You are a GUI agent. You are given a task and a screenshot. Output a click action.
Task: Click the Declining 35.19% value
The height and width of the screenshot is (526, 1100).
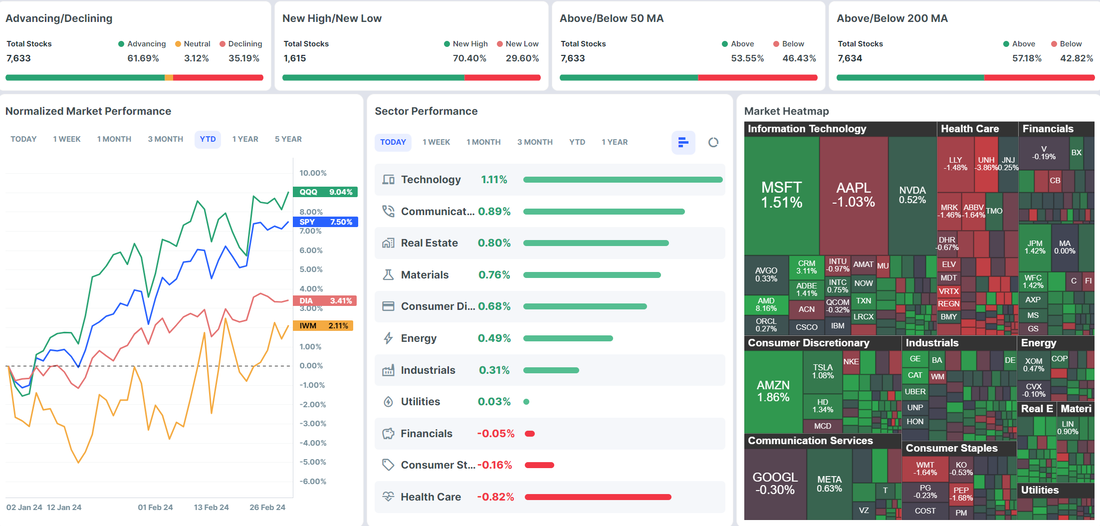(x=244, y=58)
